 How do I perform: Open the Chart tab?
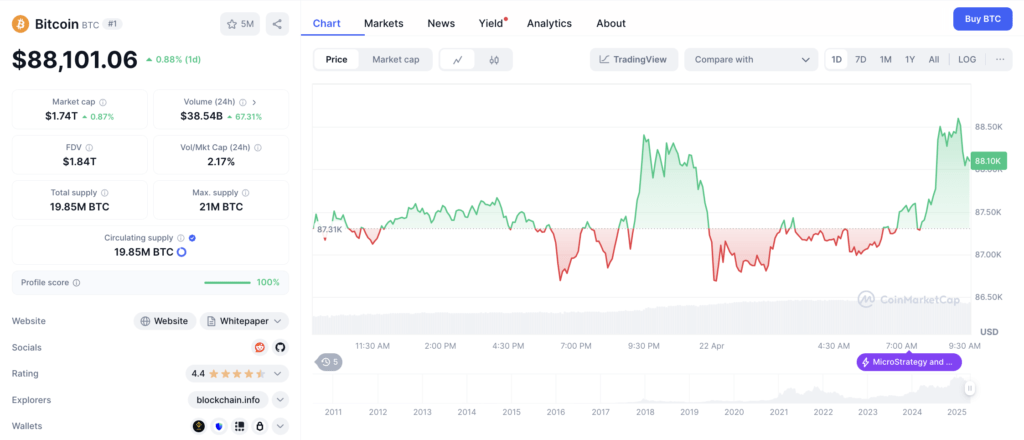tap(327, 23)
